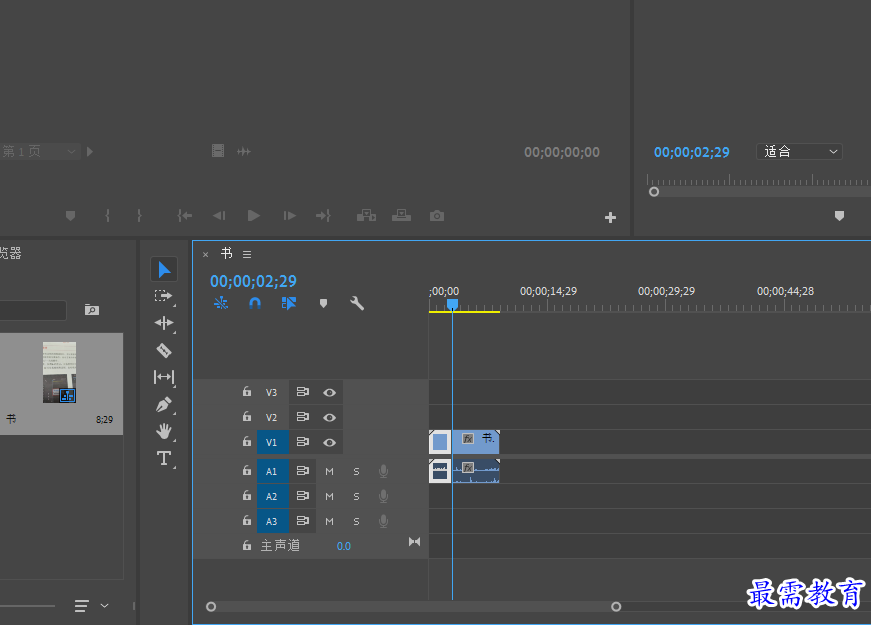Step back one frame in source monitor
871x625 pixels.
(219, 216)
